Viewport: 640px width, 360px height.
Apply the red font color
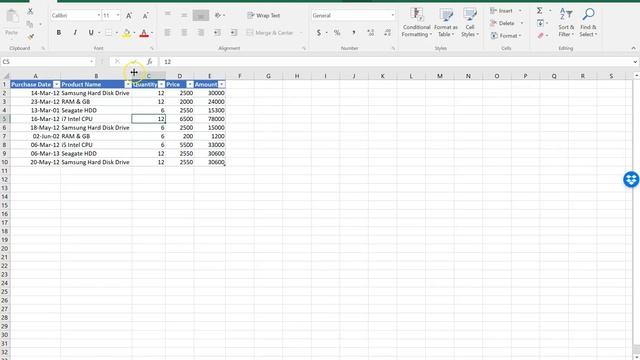click(144, 33)
